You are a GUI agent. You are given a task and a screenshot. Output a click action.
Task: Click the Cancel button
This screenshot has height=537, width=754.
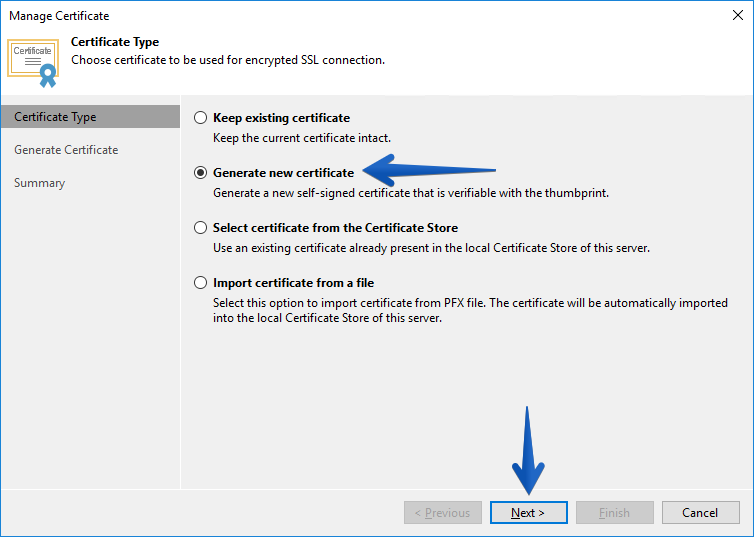700,512
